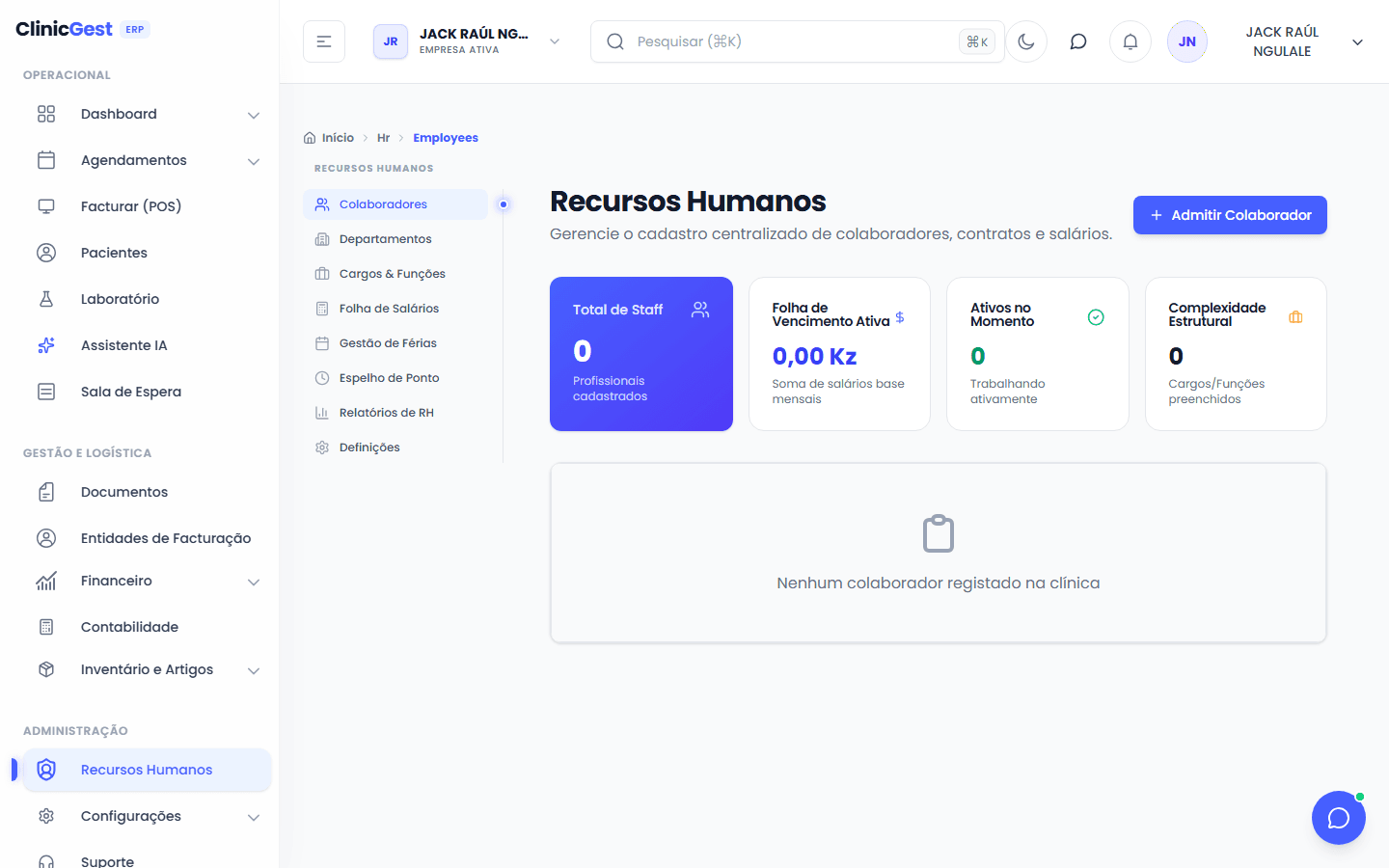This screenshot has height=868, width=1389.
Task: Click the 0,00 Kz salary value
Action: click(814, 356)
